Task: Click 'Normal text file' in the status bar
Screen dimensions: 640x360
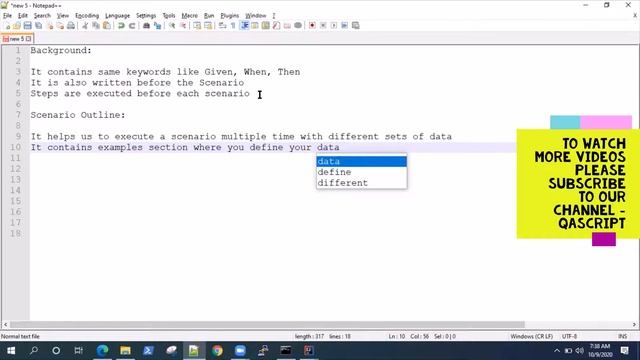Action: pos(20,336)
